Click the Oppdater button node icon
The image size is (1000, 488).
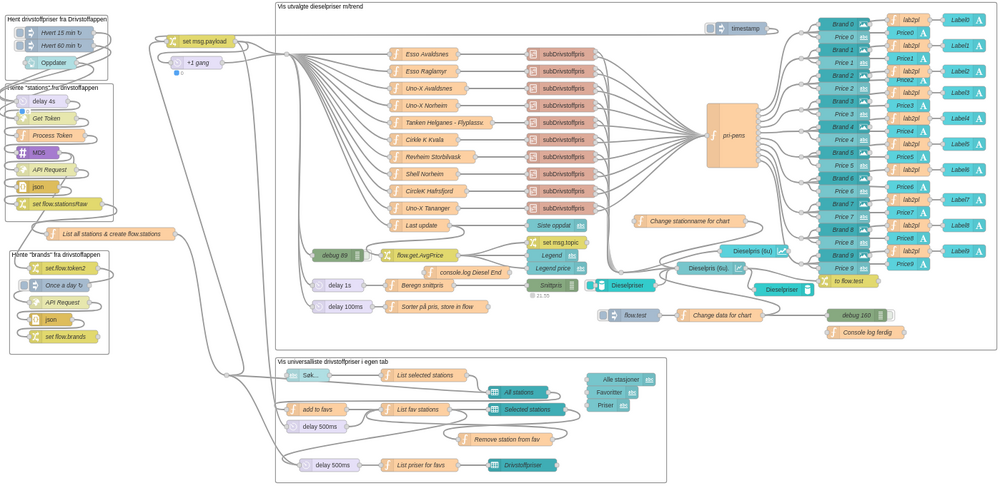[31, 63]
